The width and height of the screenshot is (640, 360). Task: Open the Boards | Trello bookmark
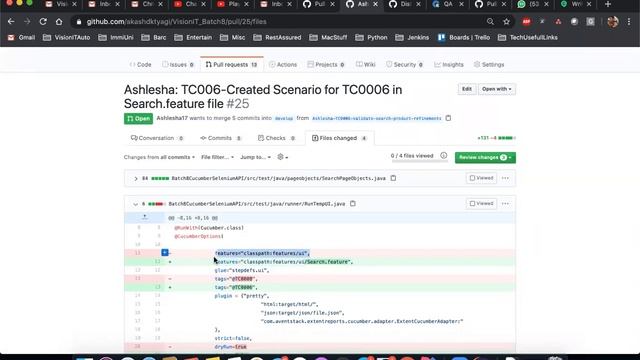click(x=464, y=37)
